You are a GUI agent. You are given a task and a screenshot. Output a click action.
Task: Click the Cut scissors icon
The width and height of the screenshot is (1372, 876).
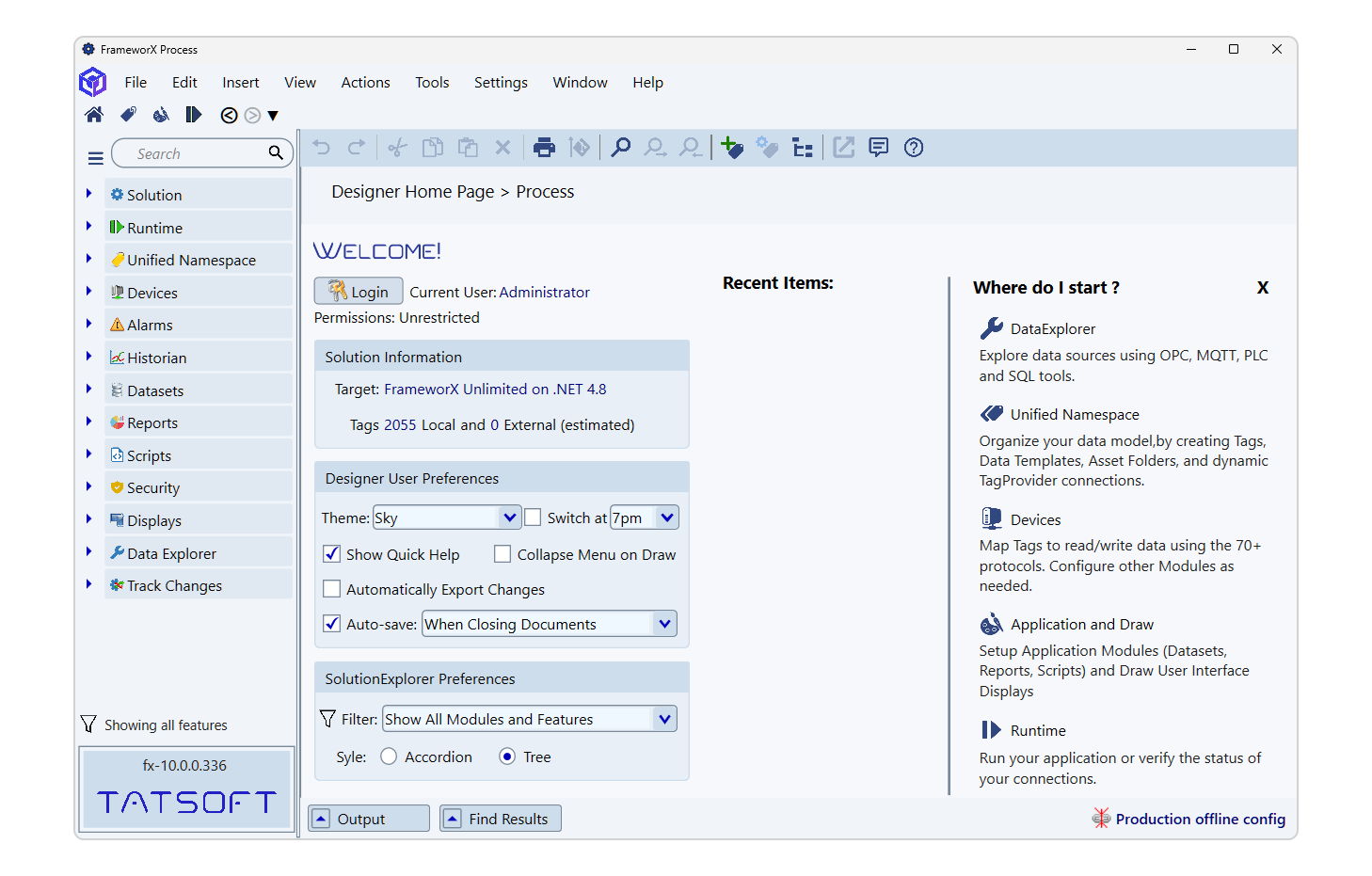tap(397, 148)
